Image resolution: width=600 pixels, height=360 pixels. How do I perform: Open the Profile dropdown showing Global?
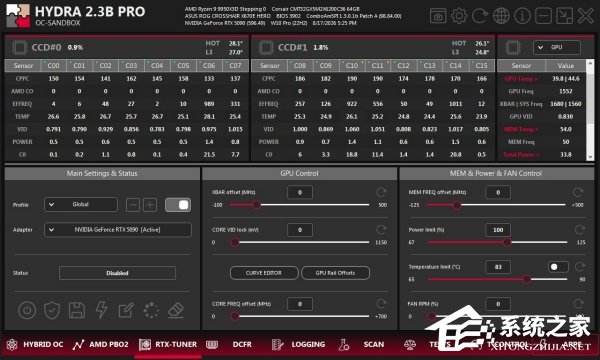click(81, 205)
